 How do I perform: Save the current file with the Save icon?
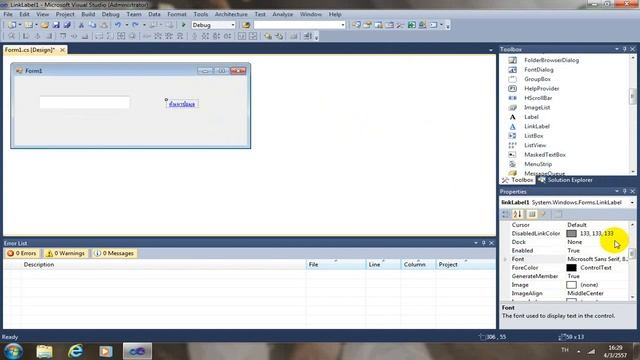click(x=56, y=25)
